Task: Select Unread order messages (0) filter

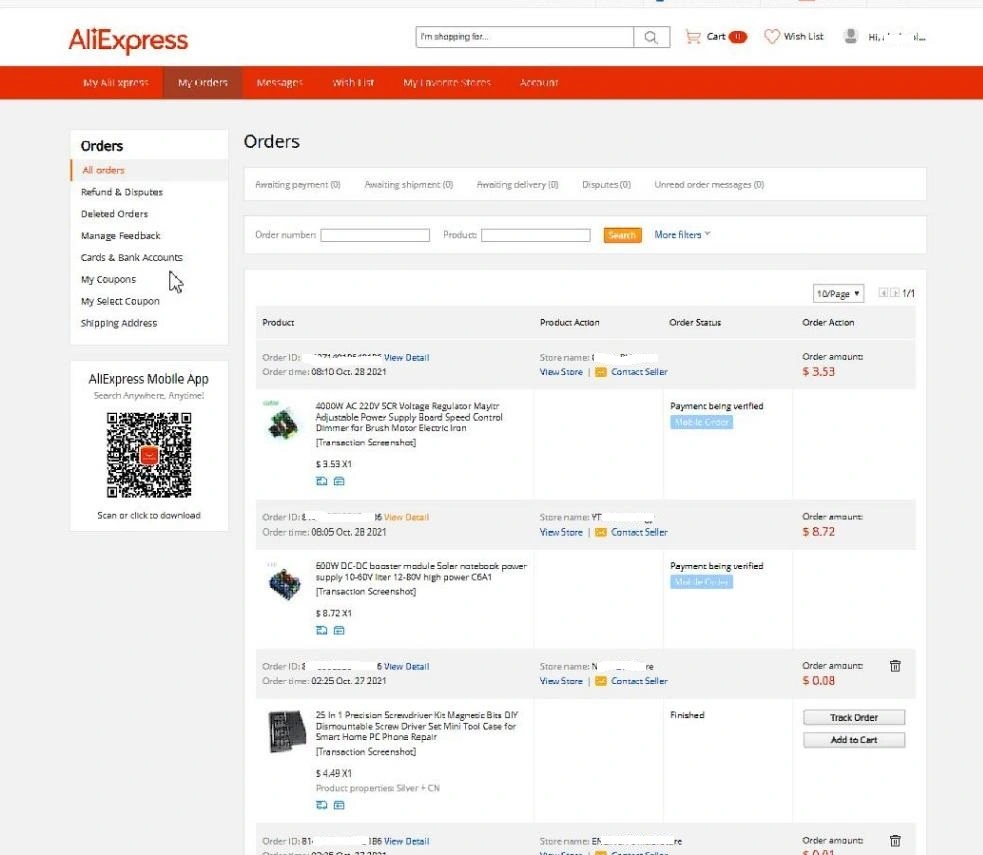Action: click(709, 185)
